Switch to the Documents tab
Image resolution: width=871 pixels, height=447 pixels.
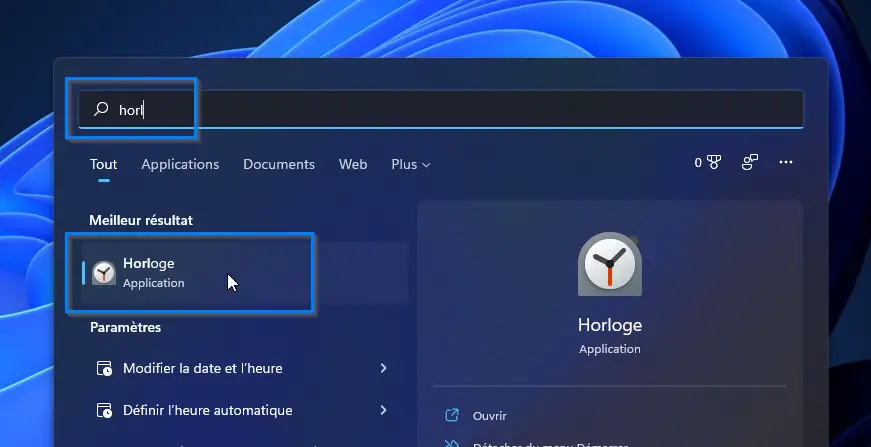click(x=279, y=164)
